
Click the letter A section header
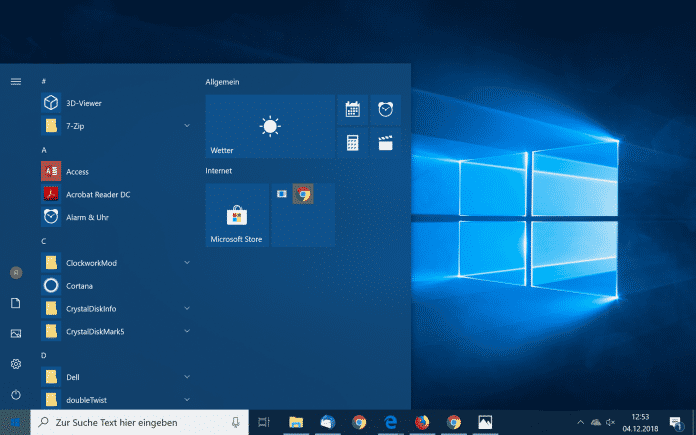click(44, 150)
